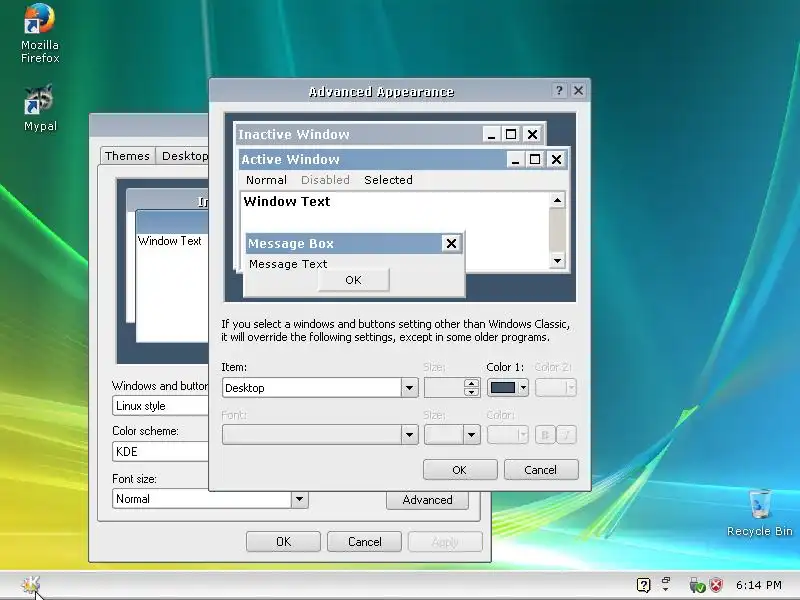The width and height of the screenshot is (800, 600).
Task: Open the Mypal desktop shortcut
Action: [40, 108]
